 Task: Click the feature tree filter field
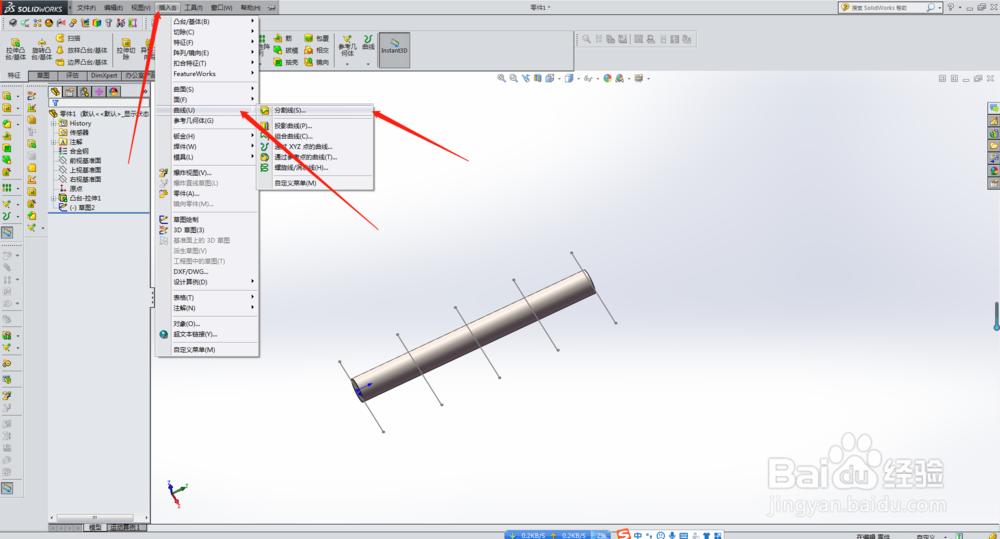pos(99,103)
